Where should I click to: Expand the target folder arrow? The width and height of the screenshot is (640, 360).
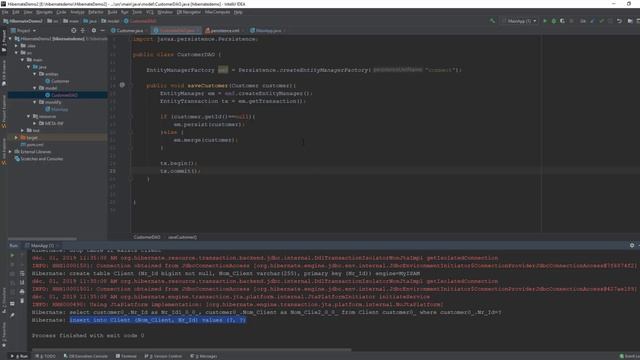point(17,138)
